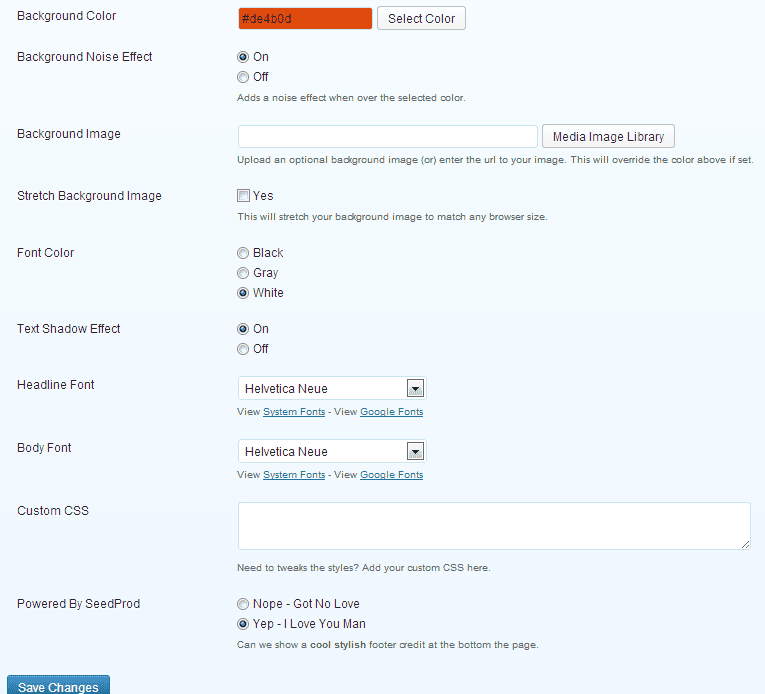Choose Gray font color

click(x=242, y=273)
